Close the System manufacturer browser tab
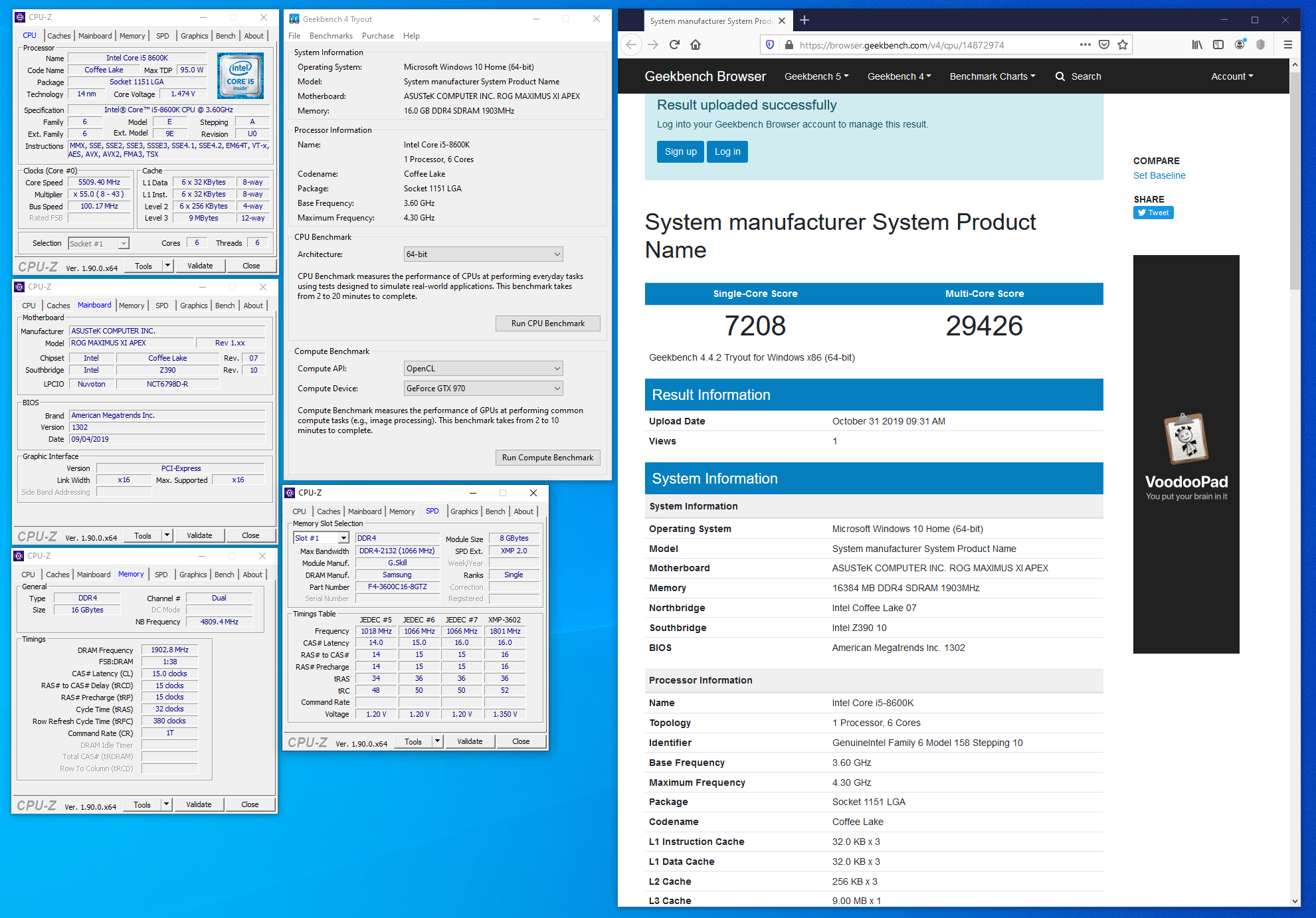 point(782,21)
